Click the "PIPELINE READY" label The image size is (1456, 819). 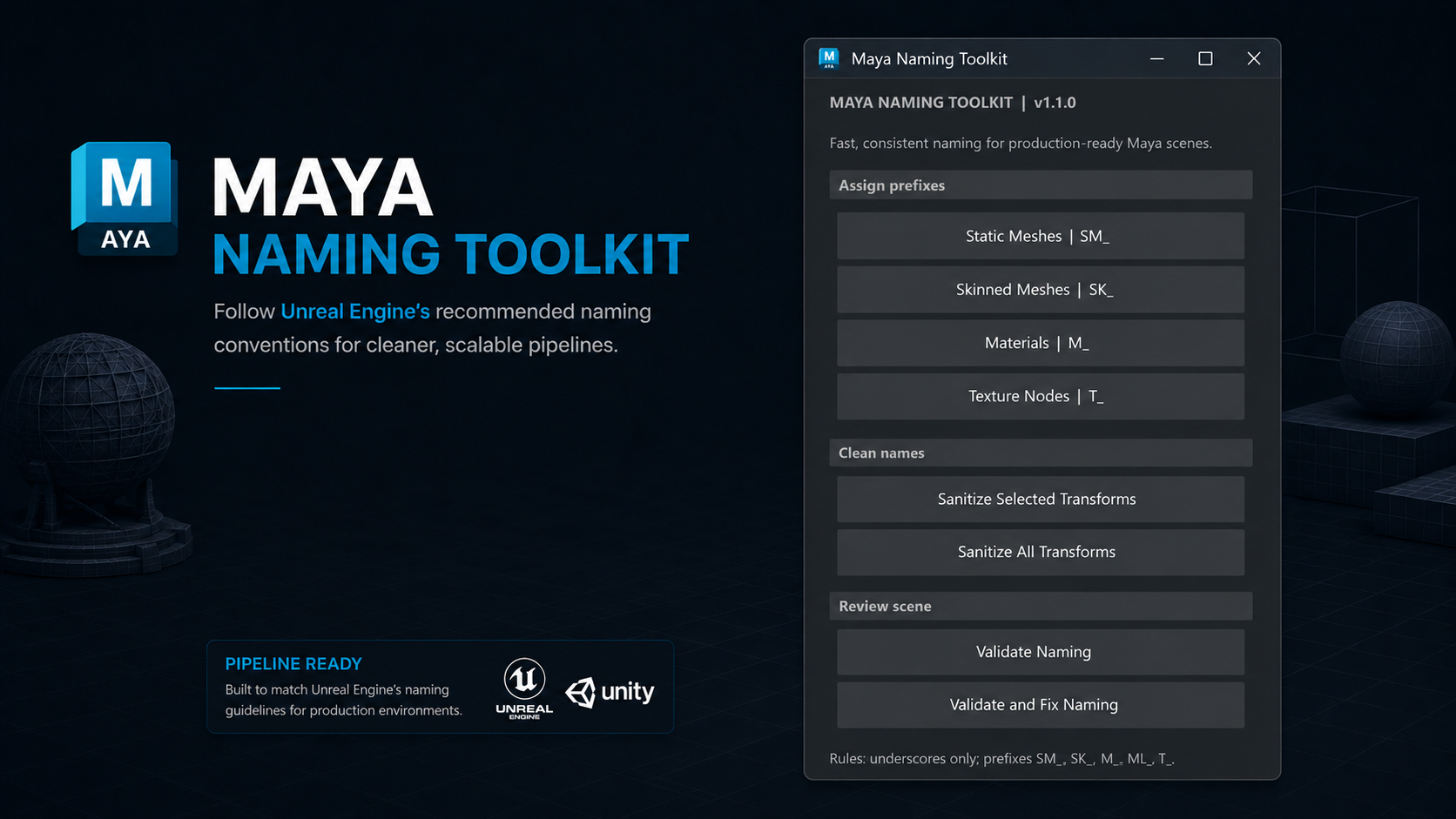click(293, 664)
